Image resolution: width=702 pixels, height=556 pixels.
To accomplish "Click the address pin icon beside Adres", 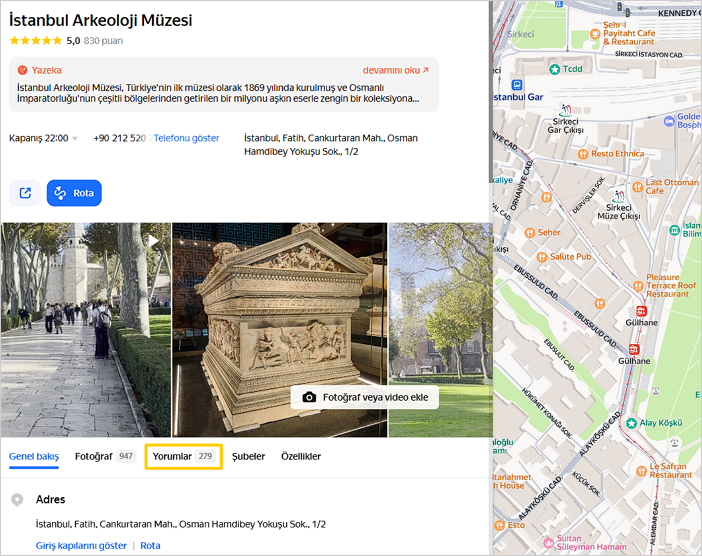I will point(17,500).
